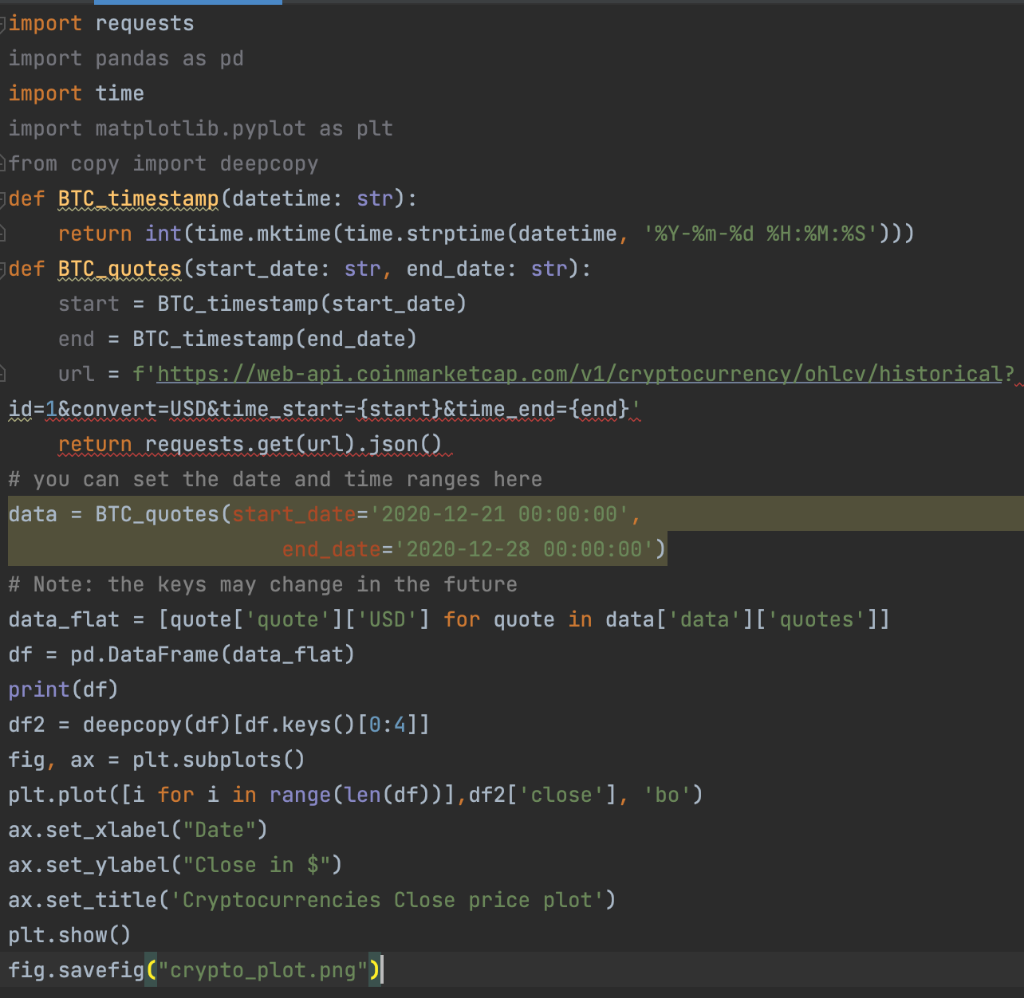Image resolution: width=1024 pixels, height=998 pixels.
Task: Click comment 'you can set the date and time ranges here'
Action: click(275, 479)
